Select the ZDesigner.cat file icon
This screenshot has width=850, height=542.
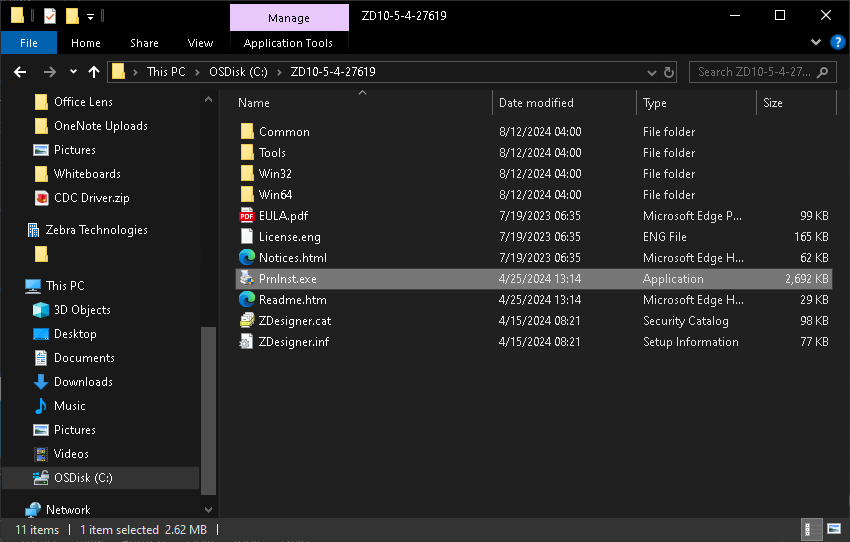[247, 321]
